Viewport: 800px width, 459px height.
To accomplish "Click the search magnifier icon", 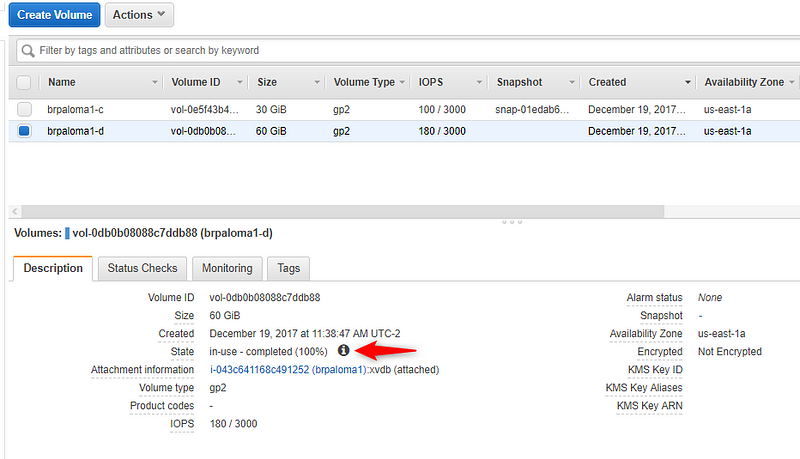I will (x=28, y=50).
